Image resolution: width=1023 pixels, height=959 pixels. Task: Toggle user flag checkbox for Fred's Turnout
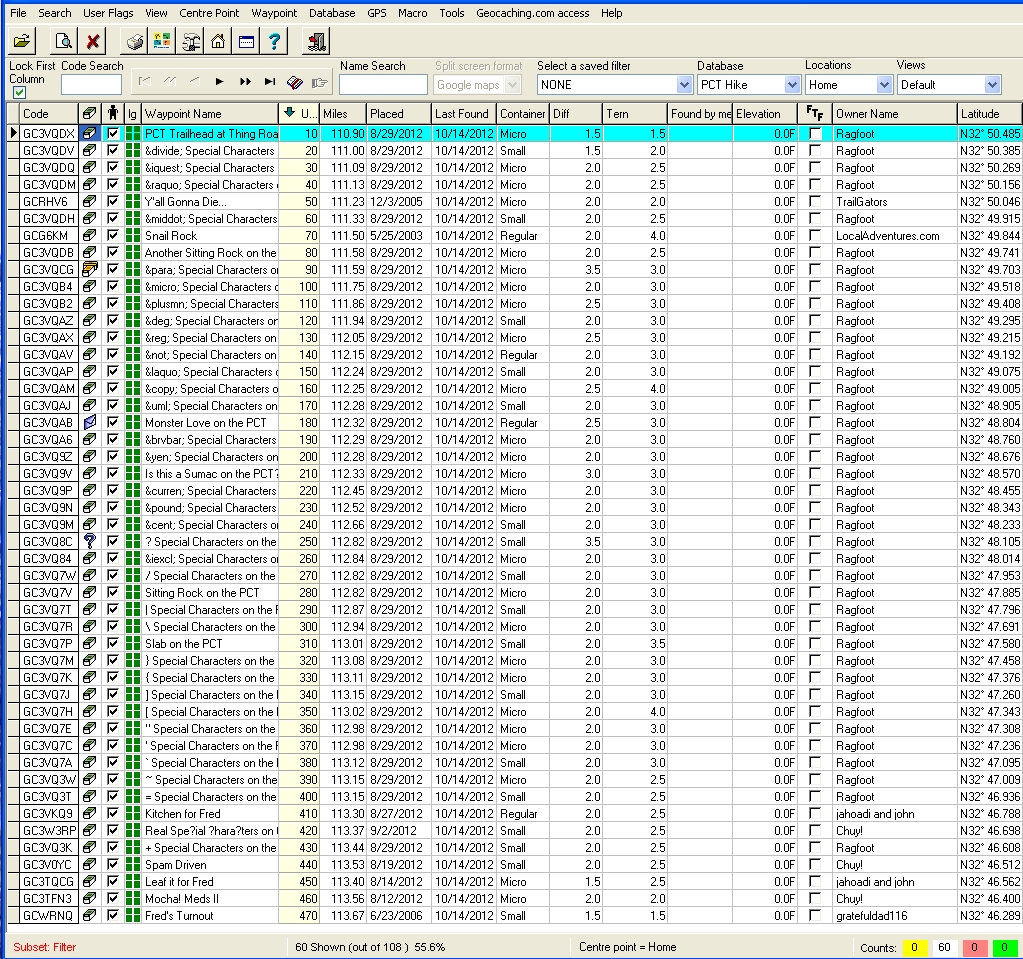click(x=113, y=915)
